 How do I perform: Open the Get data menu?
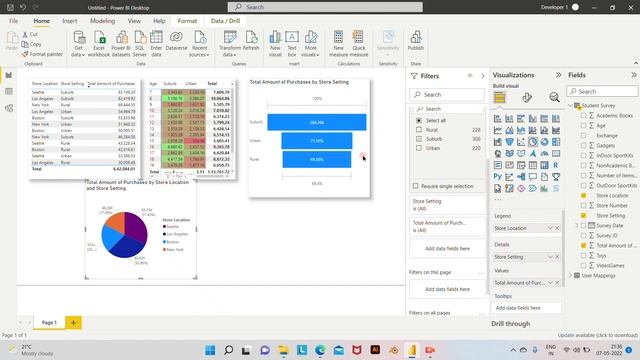pyautogui.click(x=78, y=44)
